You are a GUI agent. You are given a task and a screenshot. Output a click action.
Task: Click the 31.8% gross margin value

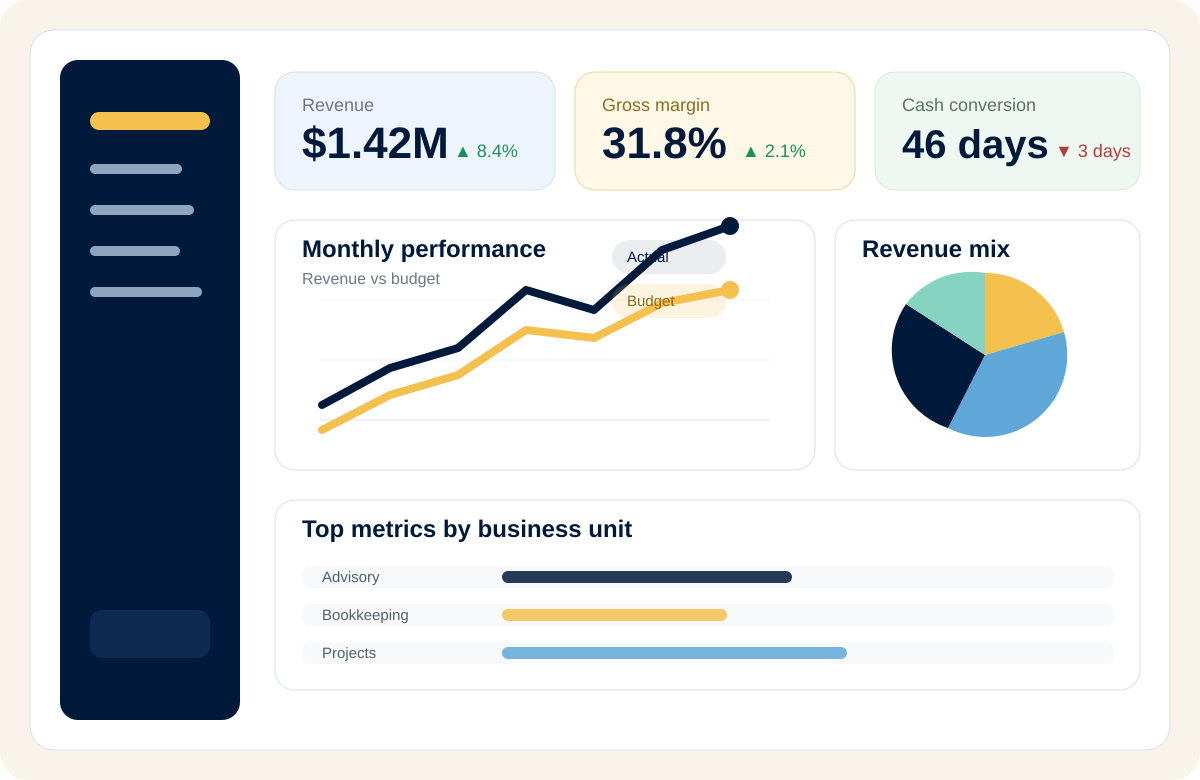[664, 143]
